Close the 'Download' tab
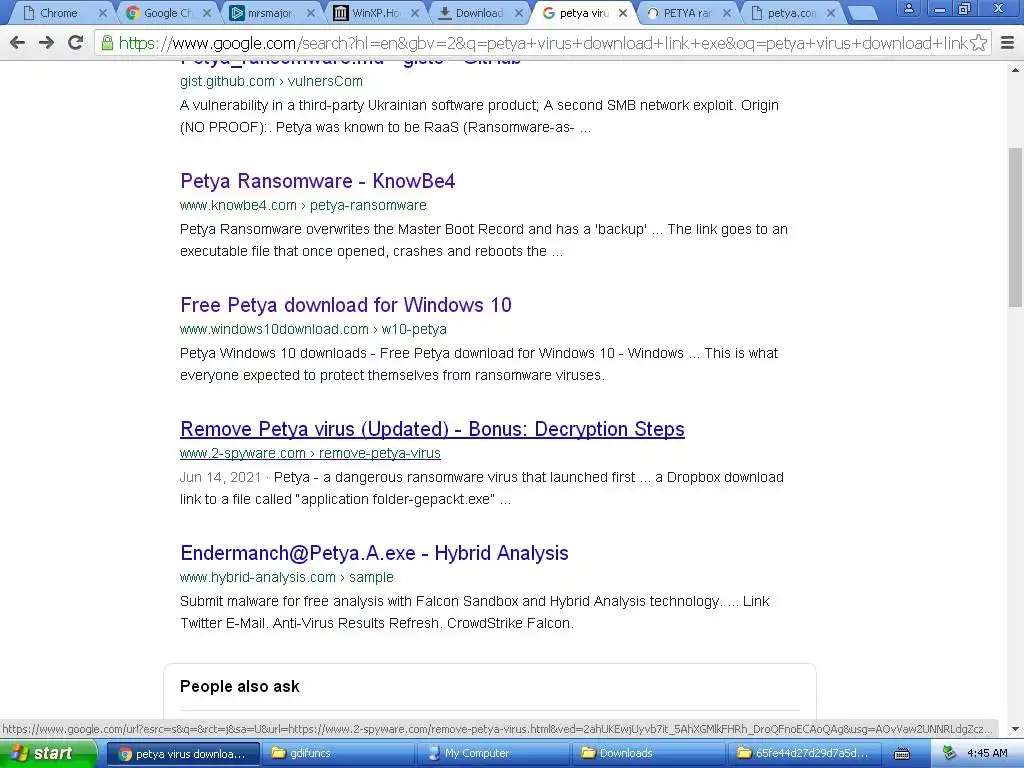 (x=519, y=13)
